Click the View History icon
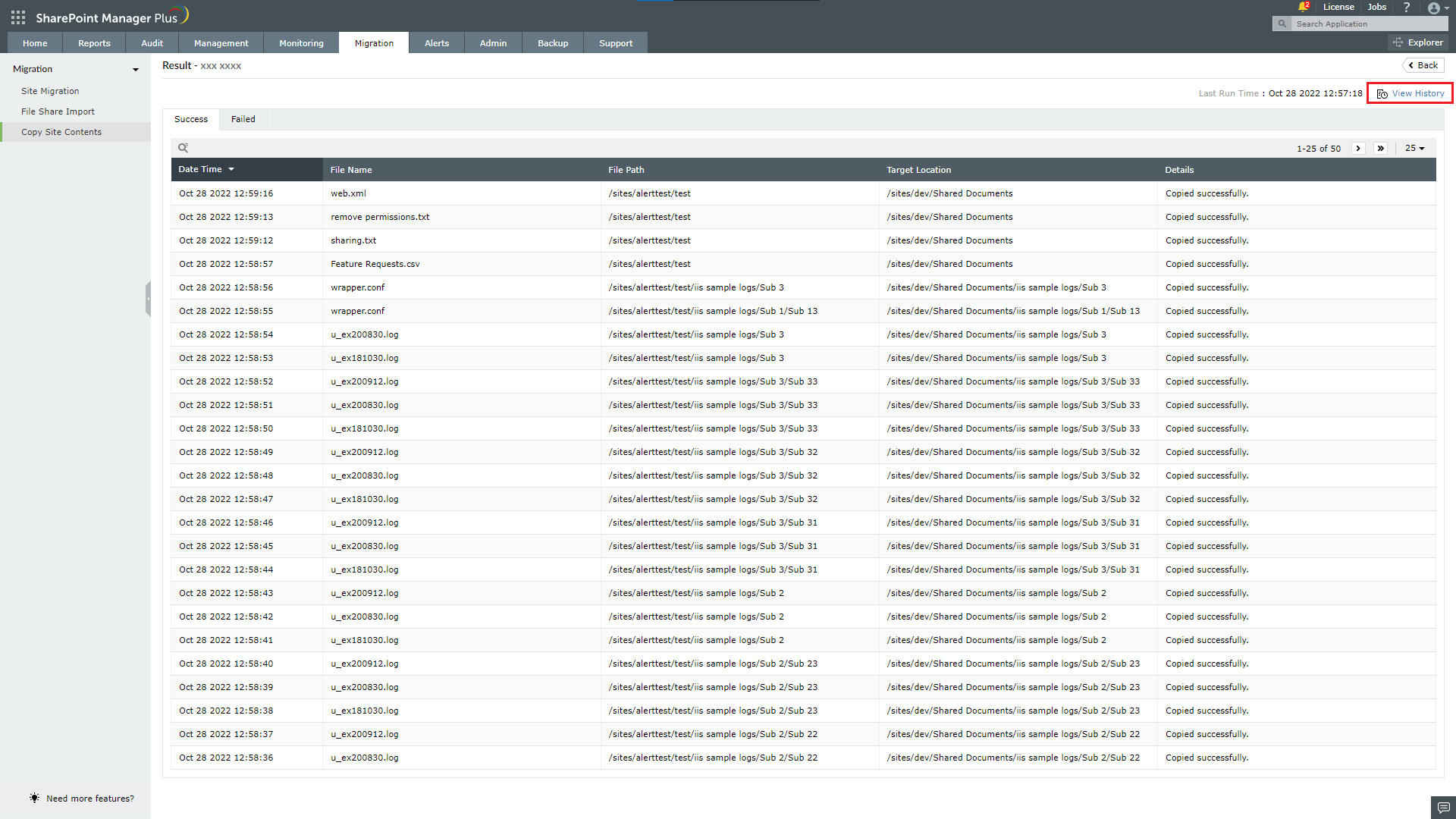1456x819 pixels. (x=1382, y=93)
